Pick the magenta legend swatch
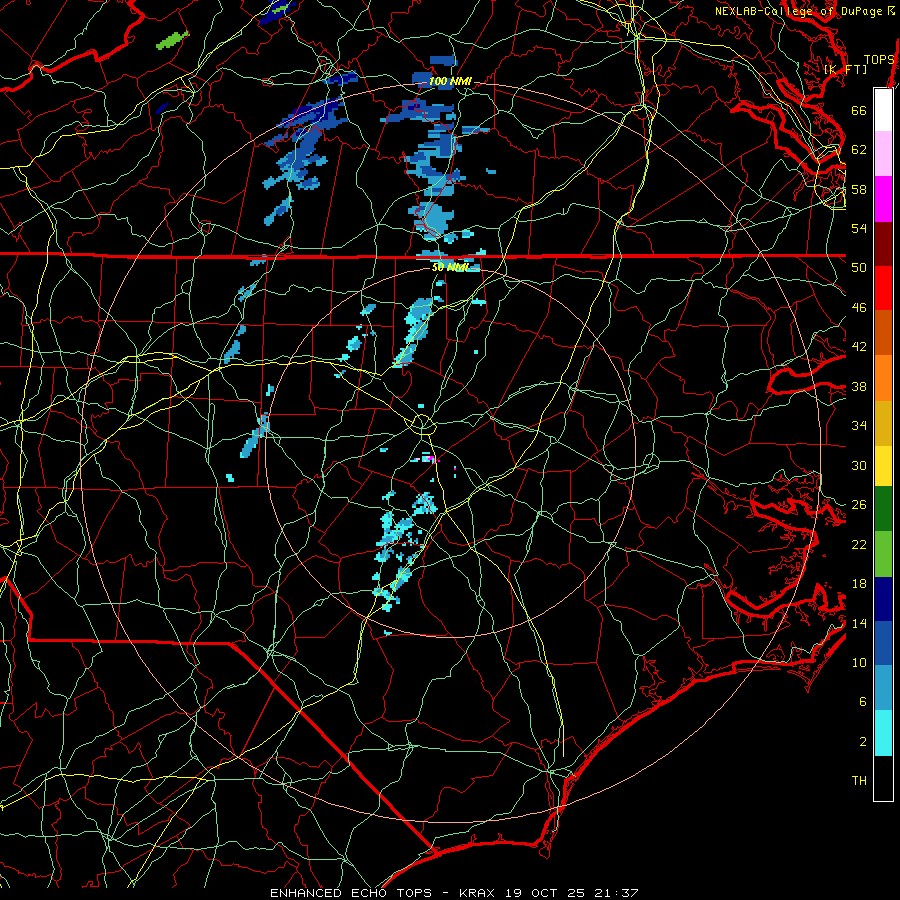Image resolution: width=900 pixels, height=900 pixels. pyautogui.click(x=883, y=199)
